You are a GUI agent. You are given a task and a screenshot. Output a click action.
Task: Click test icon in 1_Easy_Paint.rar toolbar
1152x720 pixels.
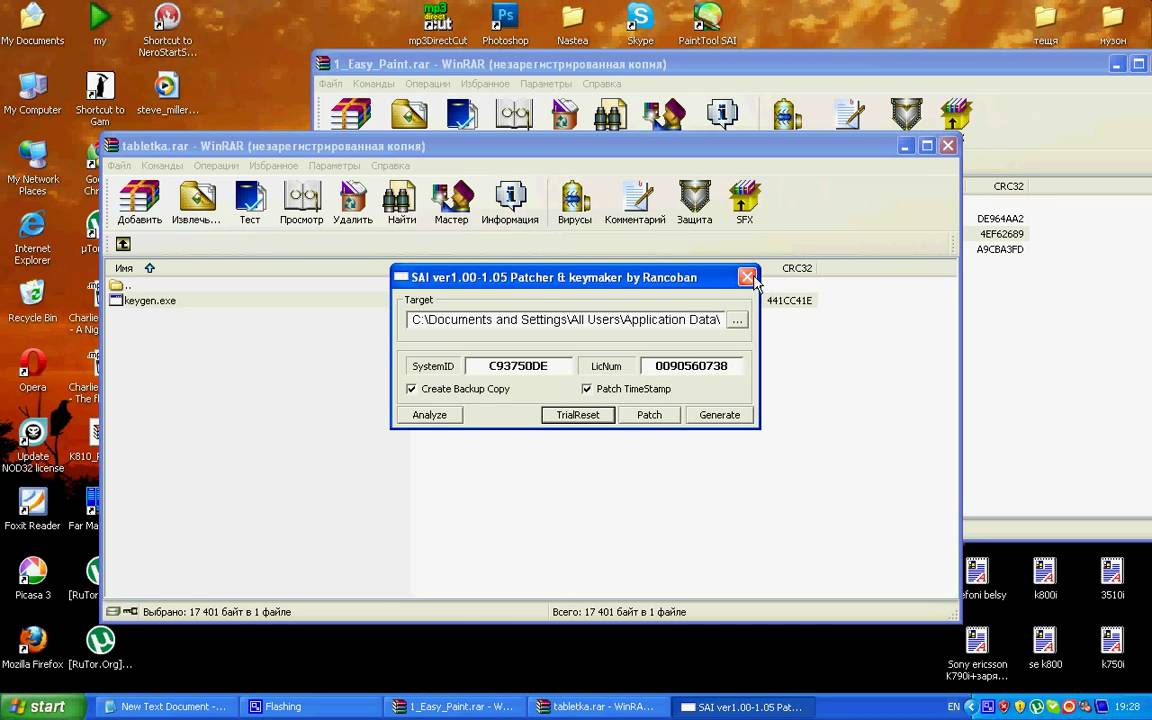pos(462,114)
